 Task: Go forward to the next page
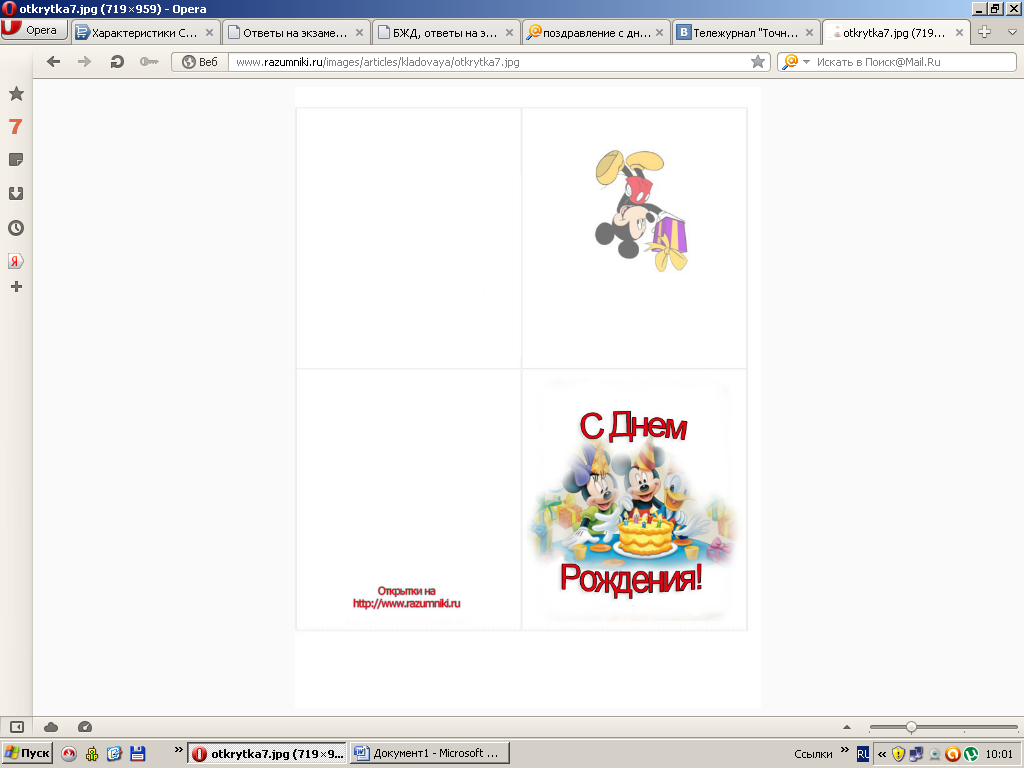click(x=84, y=62)
